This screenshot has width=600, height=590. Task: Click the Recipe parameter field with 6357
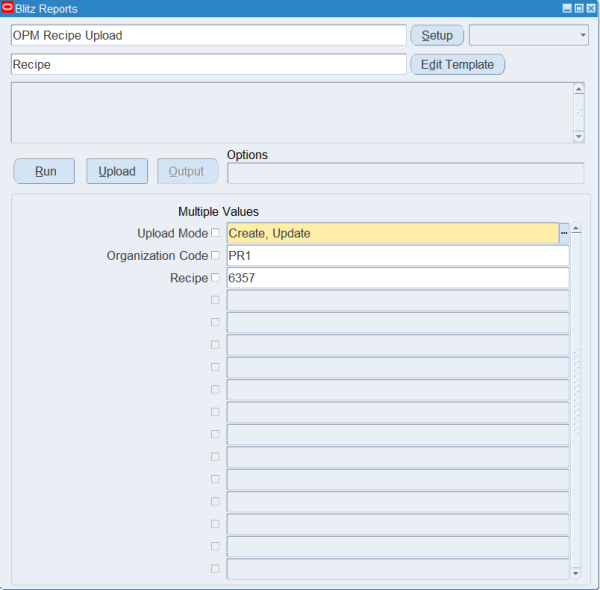click(x=398, y=278)
